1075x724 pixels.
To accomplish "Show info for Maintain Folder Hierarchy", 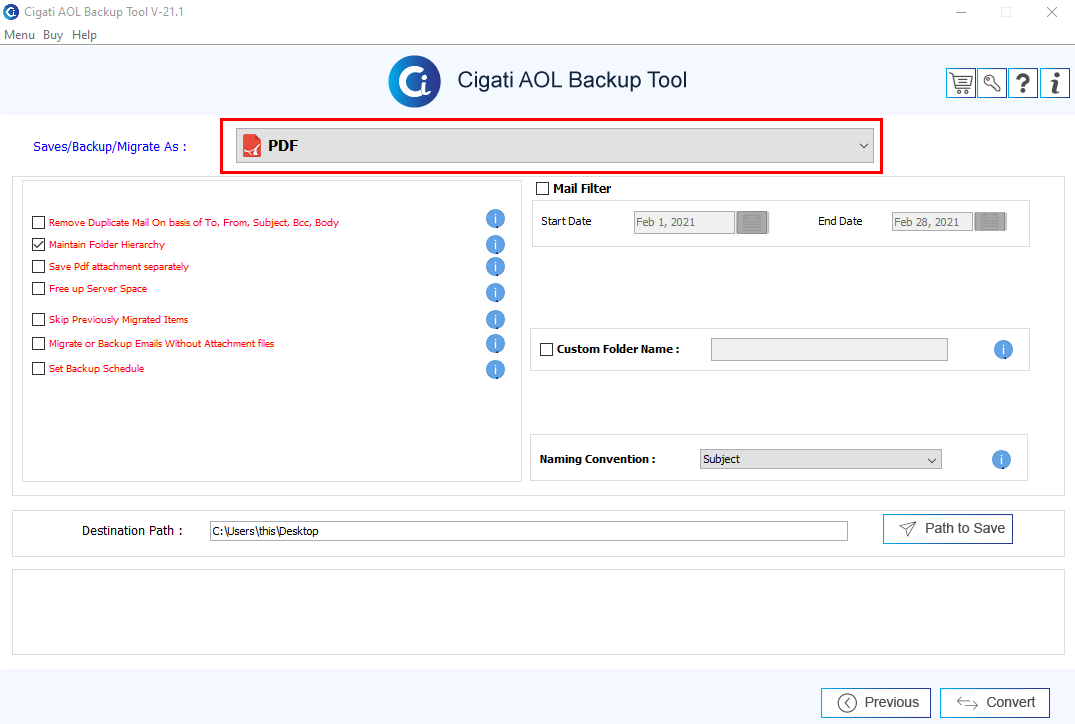I will 495,245.
